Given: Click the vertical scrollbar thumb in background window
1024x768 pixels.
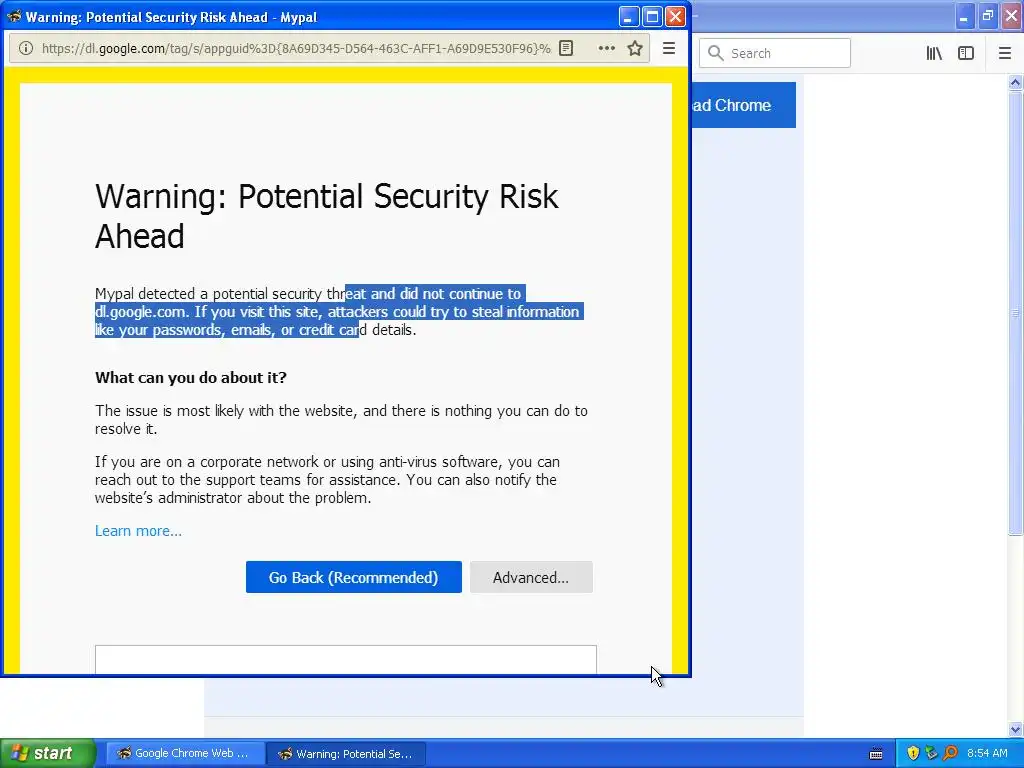Looking at the screenshot, I should [1015, 313].
